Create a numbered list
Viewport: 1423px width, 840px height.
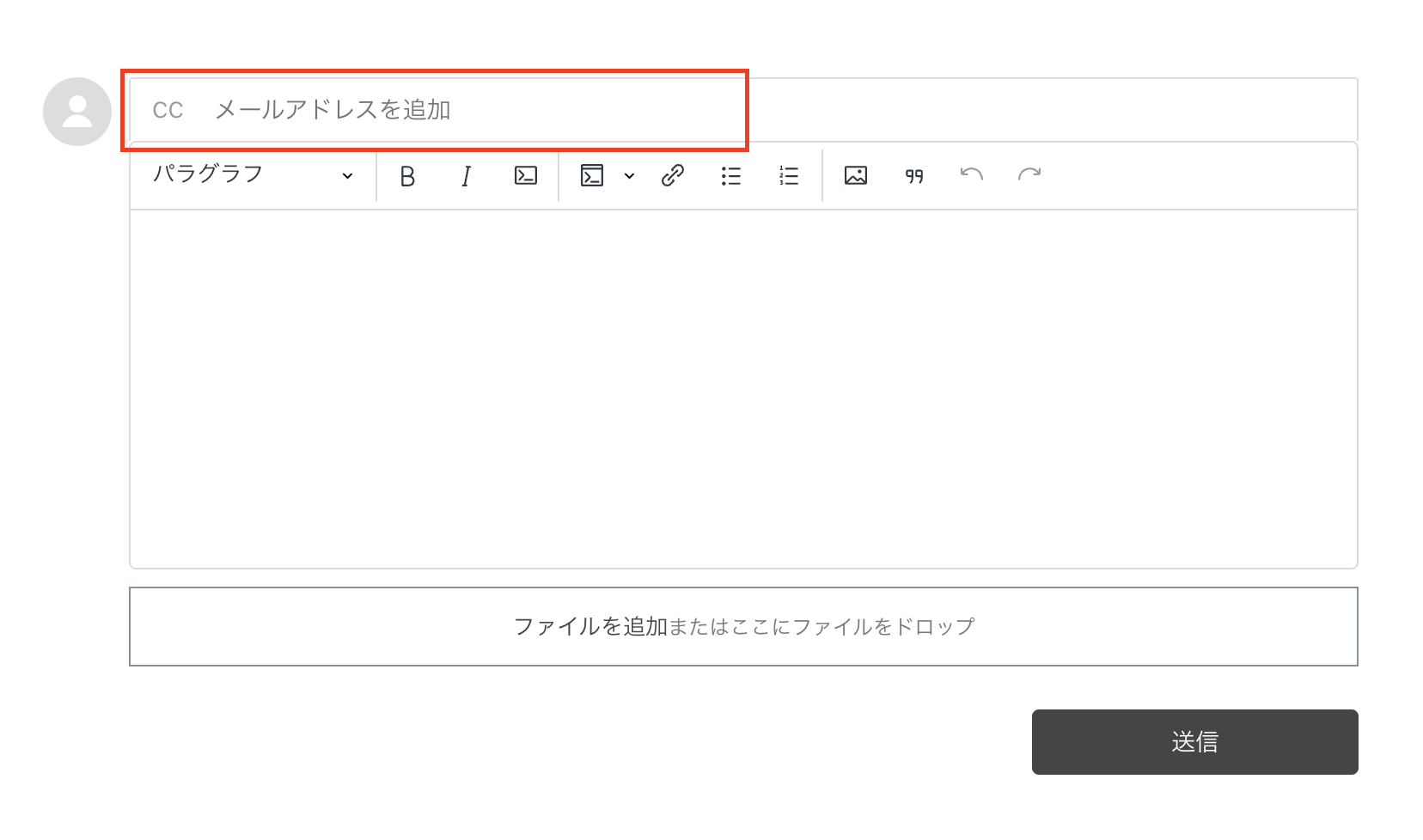point(787,175)
